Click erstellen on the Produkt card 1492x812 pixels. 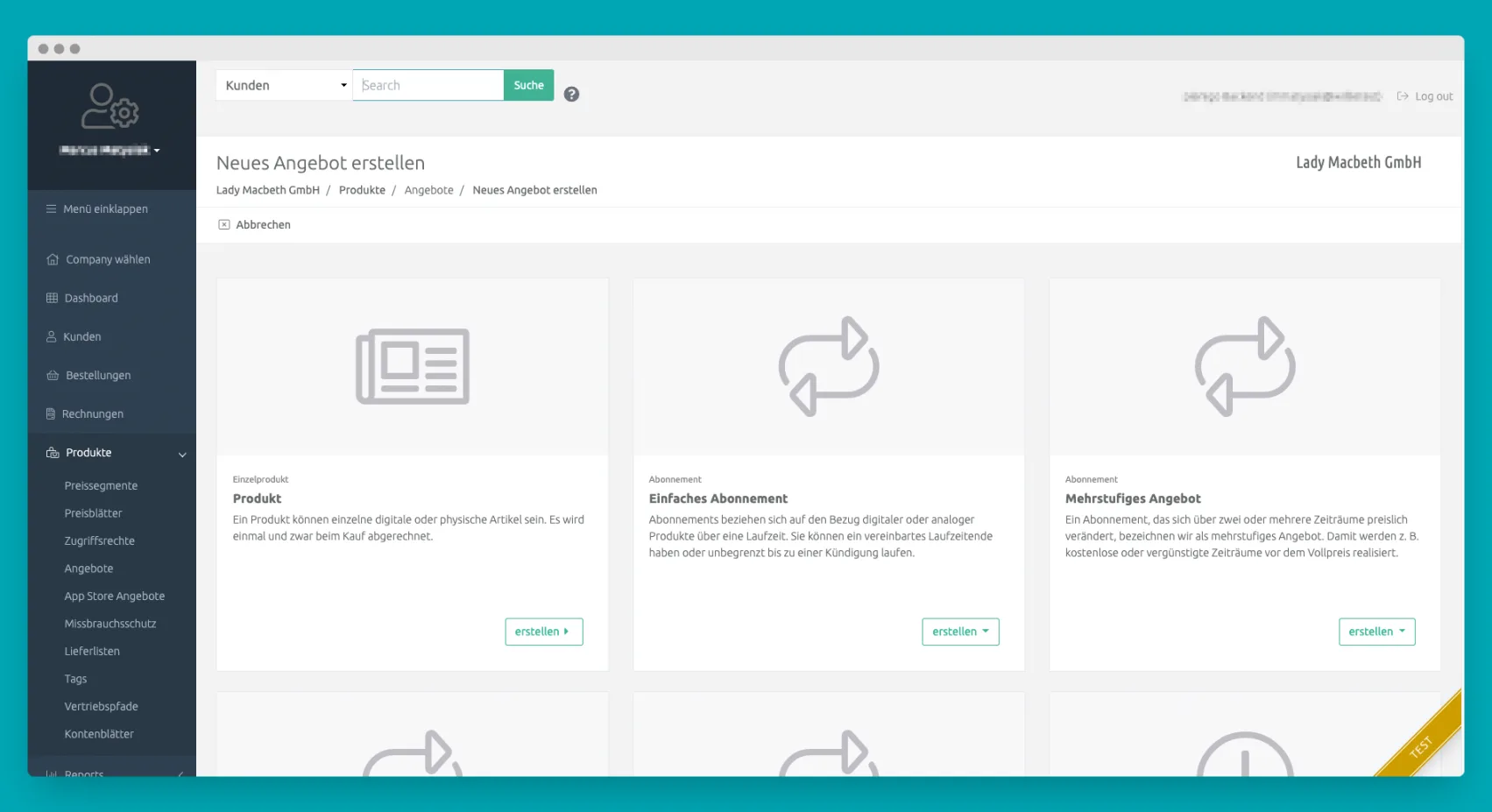coord(544,632)
